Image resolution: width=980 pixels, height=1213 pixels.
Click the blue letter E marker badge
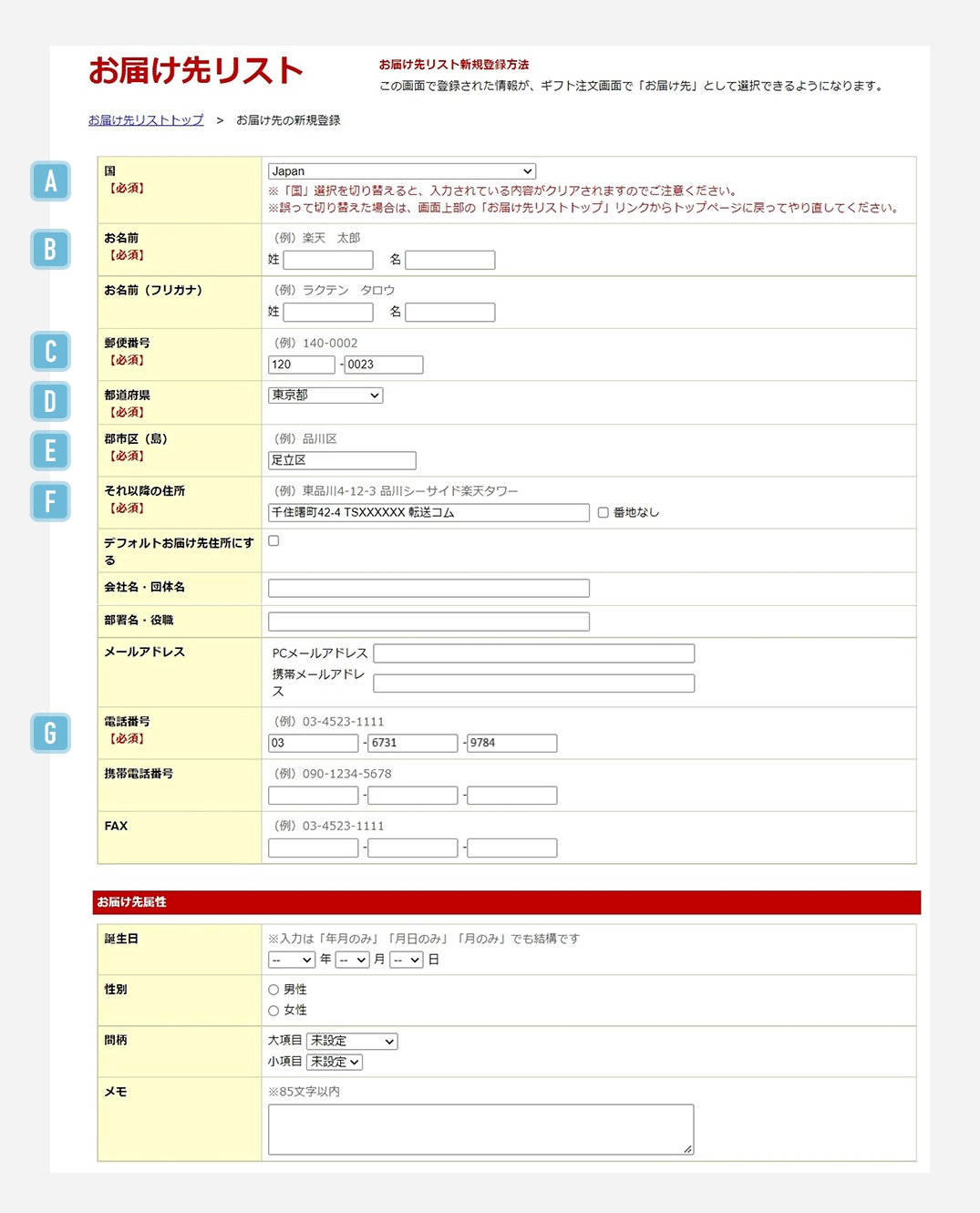pos(50,450)
